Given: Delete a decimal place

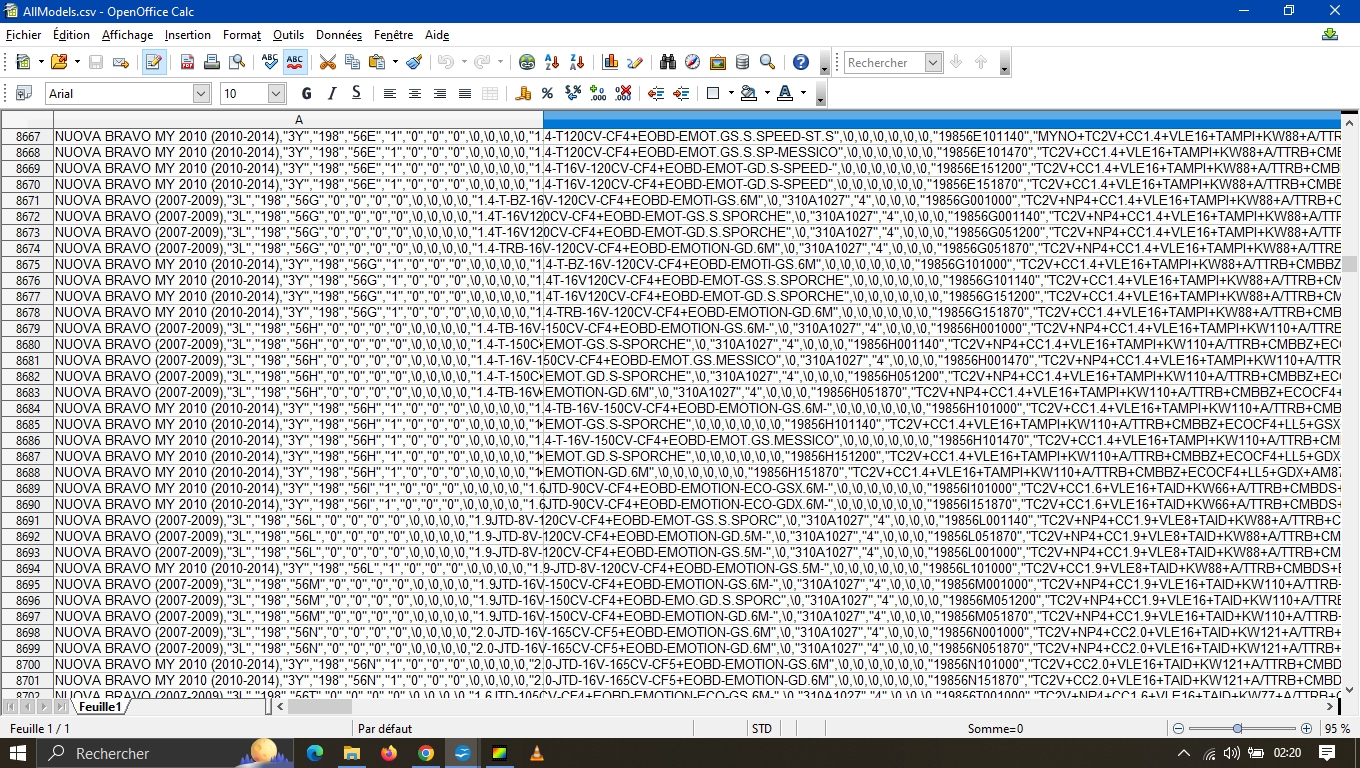Looking at the screenshot, I should [623, 93].
